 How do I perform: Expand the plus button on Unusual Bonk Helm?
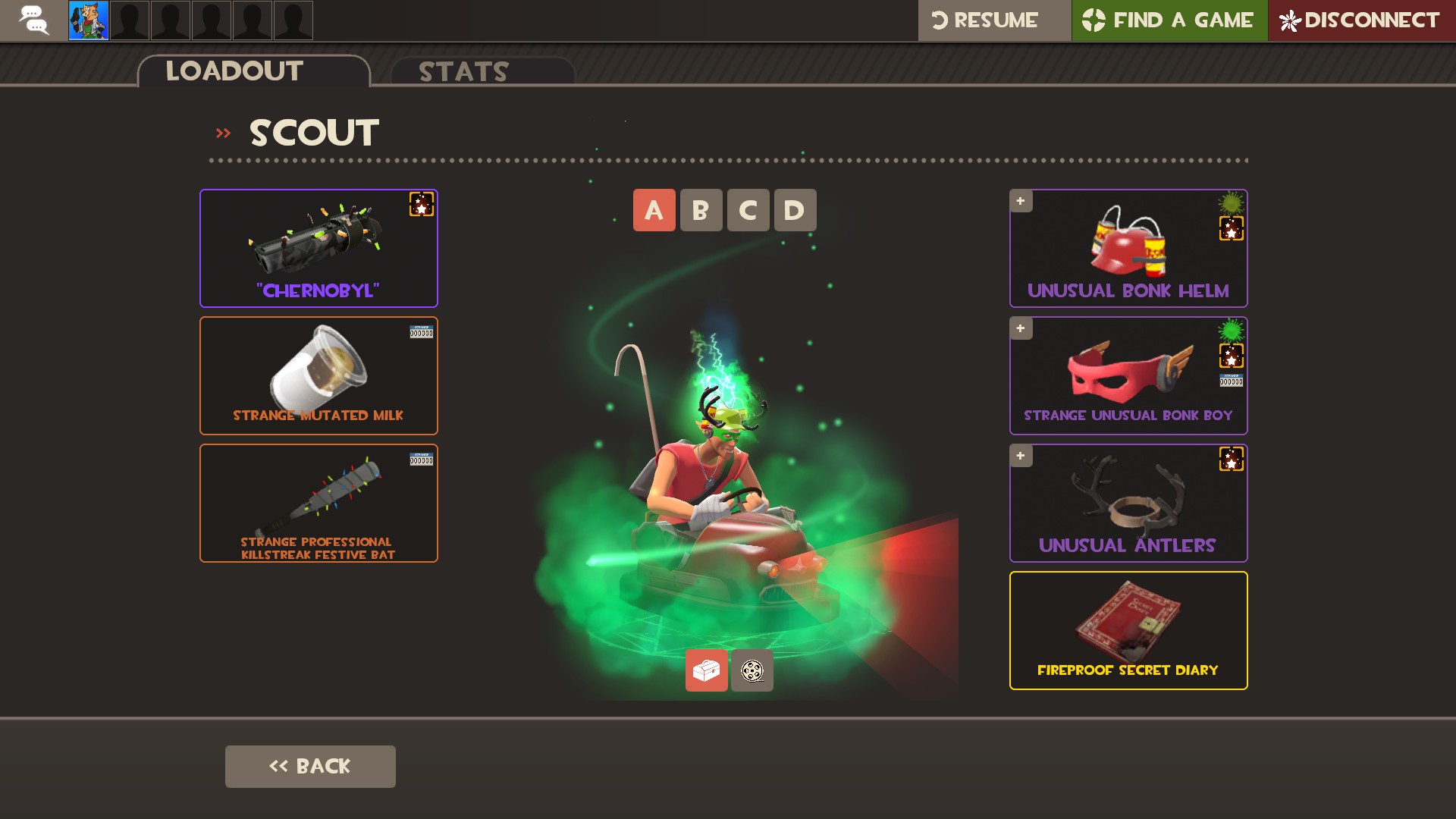pos(1021,201)
